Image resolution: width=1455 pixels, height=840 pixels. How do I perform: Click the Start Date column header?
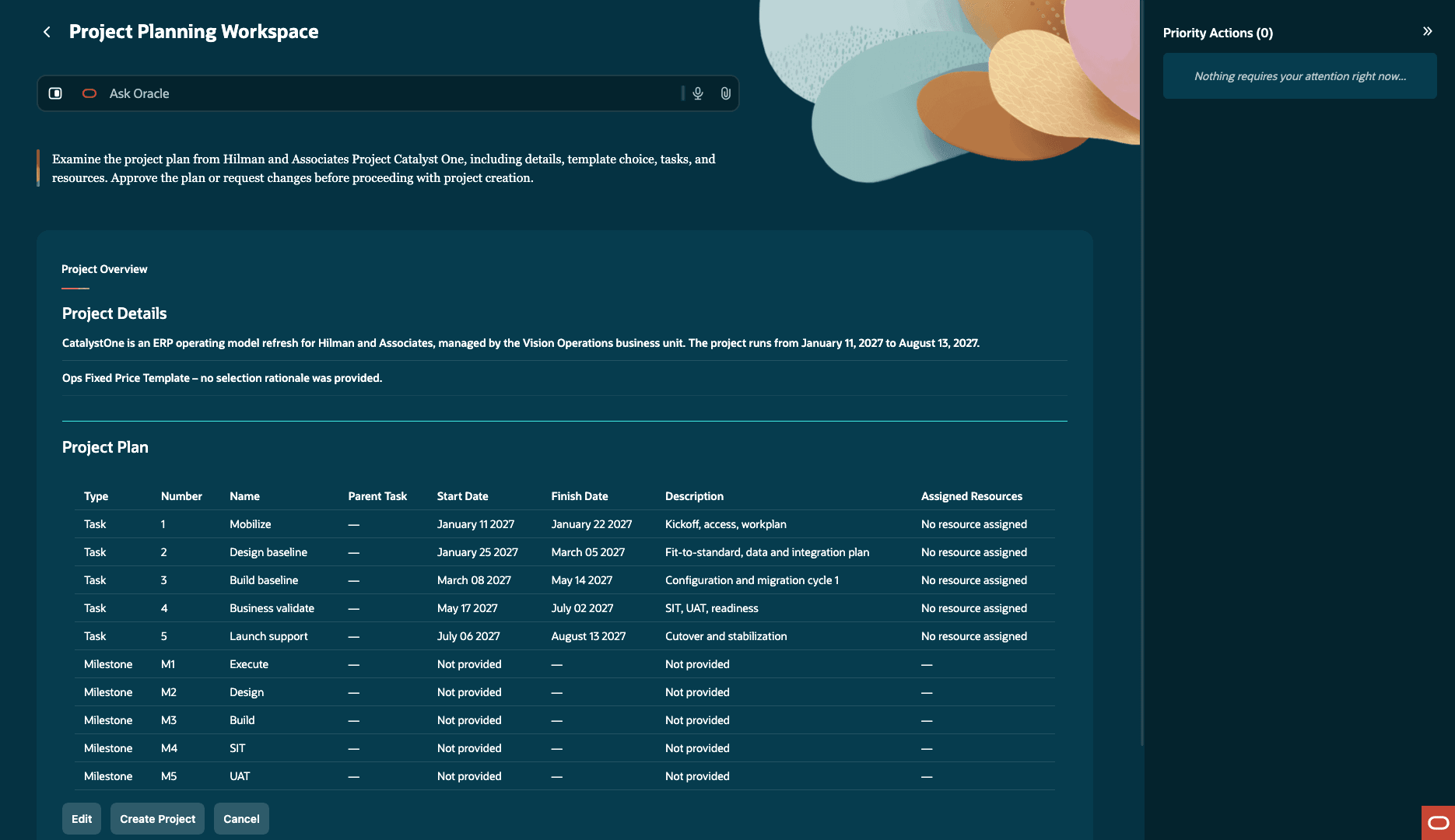click(462, 496)
